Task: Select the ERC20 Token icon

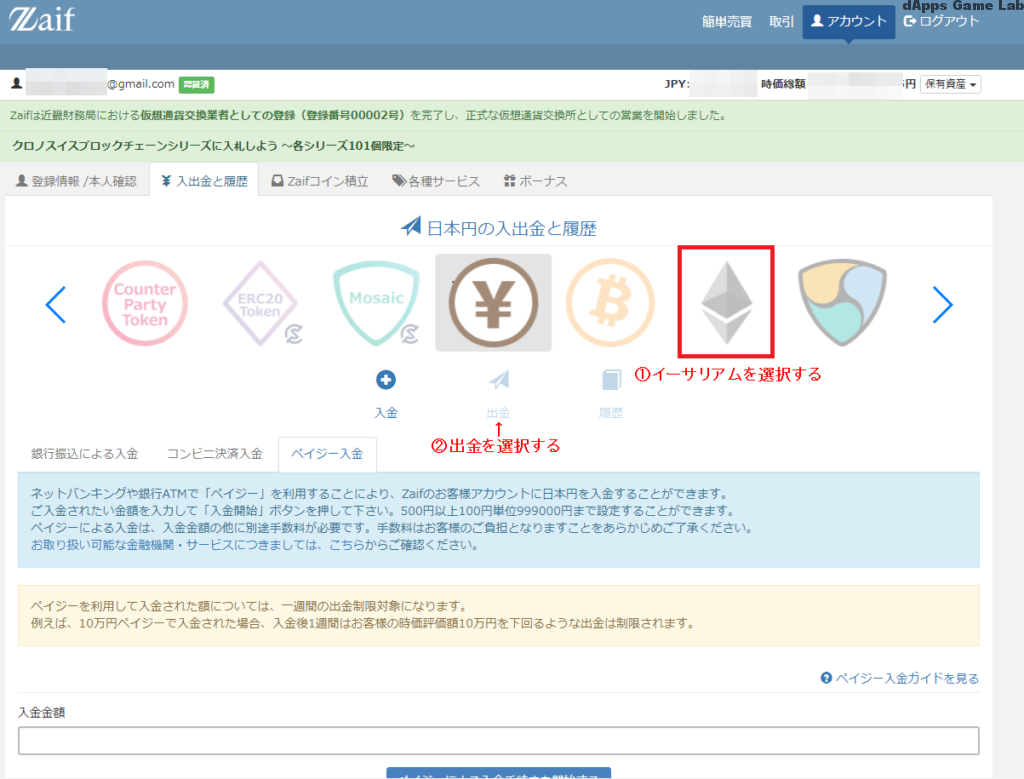Action: click(261, 302)
